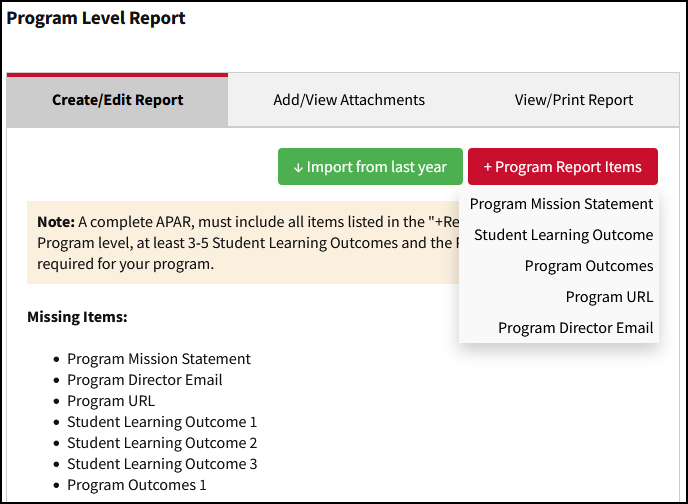The image size is (688, 504).
Task: Click the bold Note label in the banner
Action: [55, 221]
